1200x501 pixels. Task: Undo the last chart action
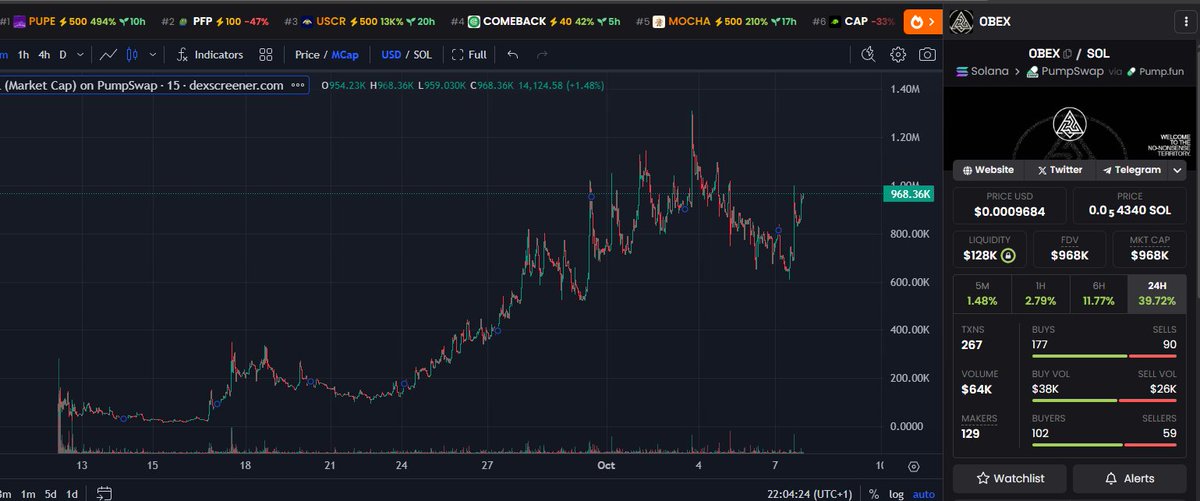tap(513, 55)
